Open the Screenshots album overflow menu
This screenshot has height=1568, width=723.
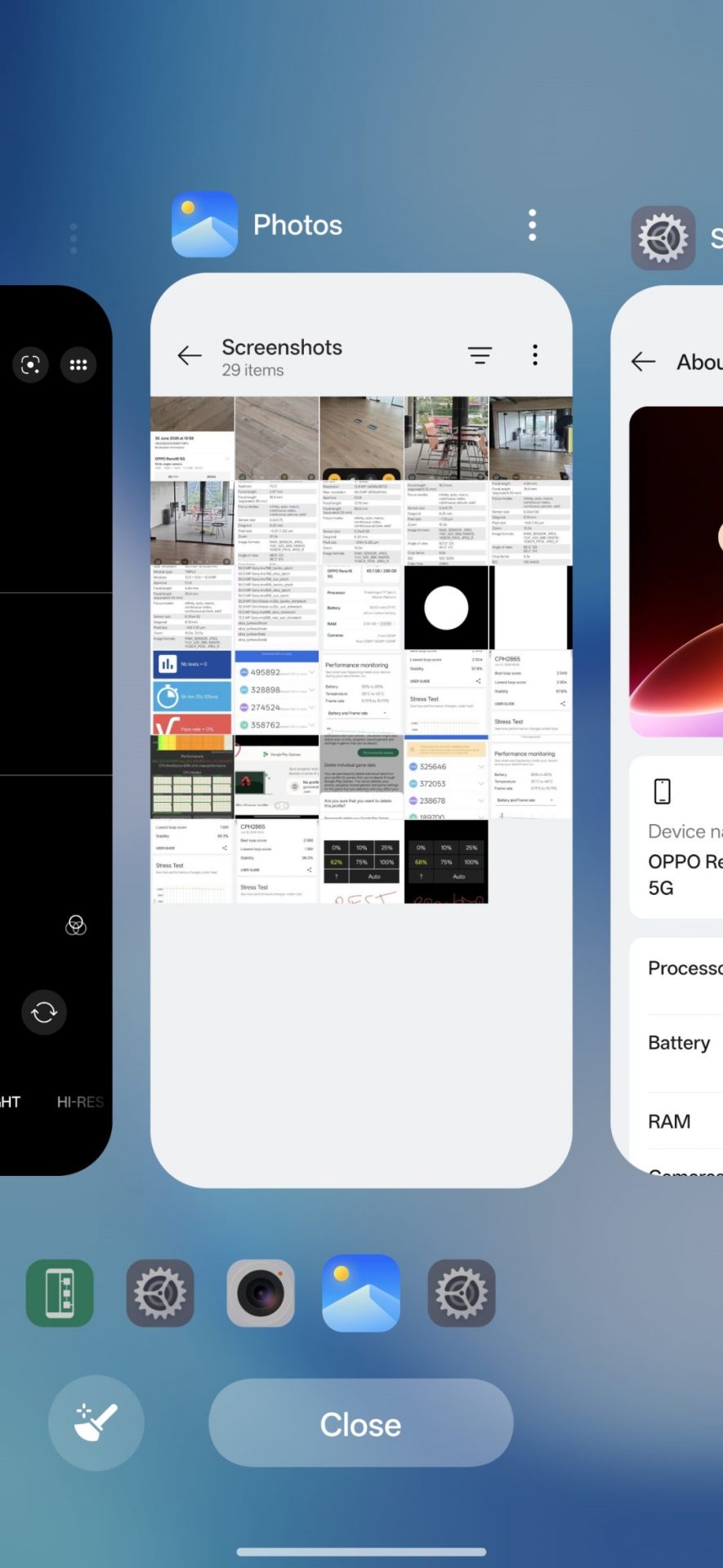(535, 354)
